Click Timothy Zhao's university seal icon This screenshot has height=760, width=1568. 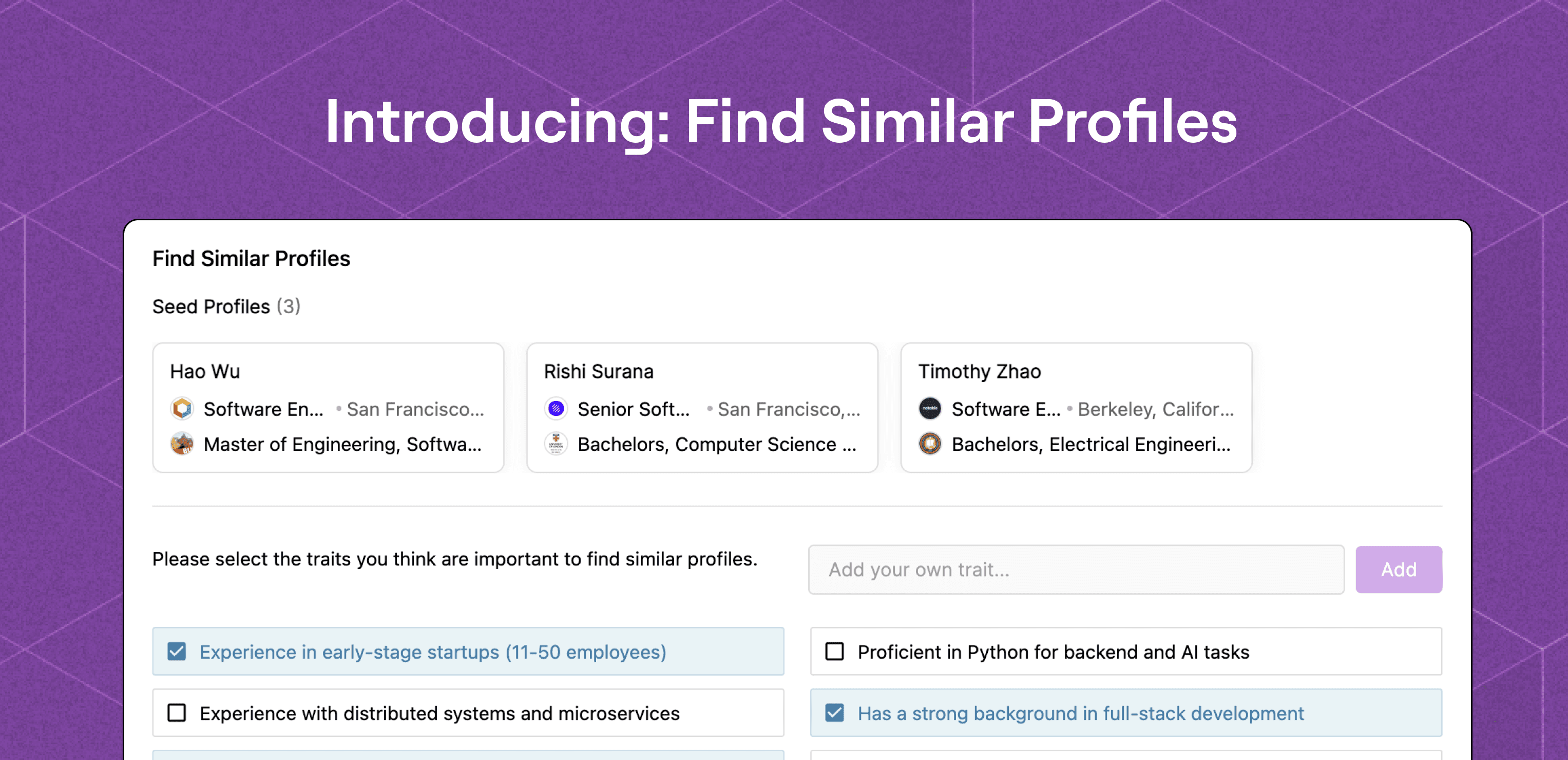[x=930, y=444]
